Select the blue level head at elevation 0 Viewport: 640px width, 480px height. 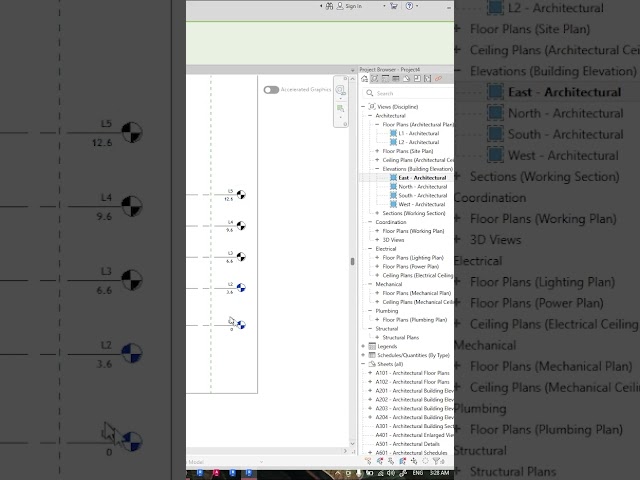[x=241, y=325]
